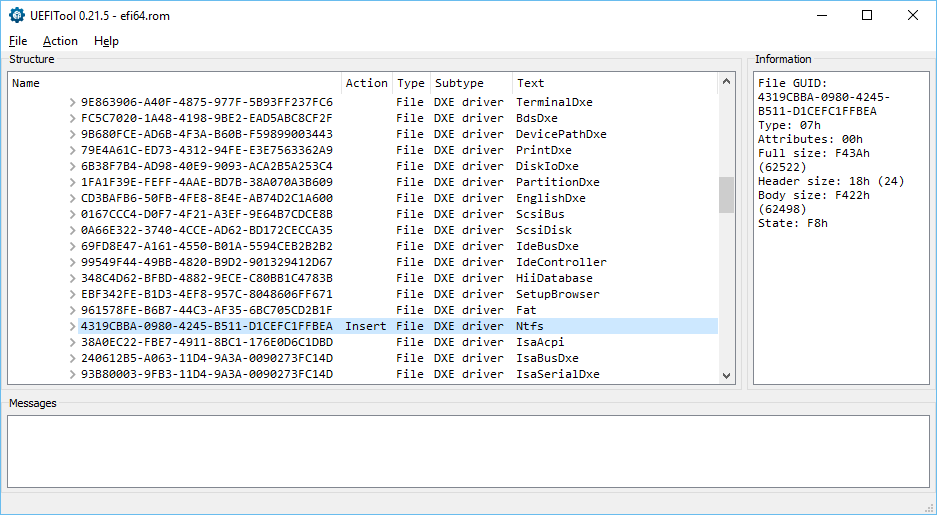This screenshot has height=515, width=937.
Task: Expand the ScsiBus tree row
Action: pyautogui.click(x=72, y=214)
